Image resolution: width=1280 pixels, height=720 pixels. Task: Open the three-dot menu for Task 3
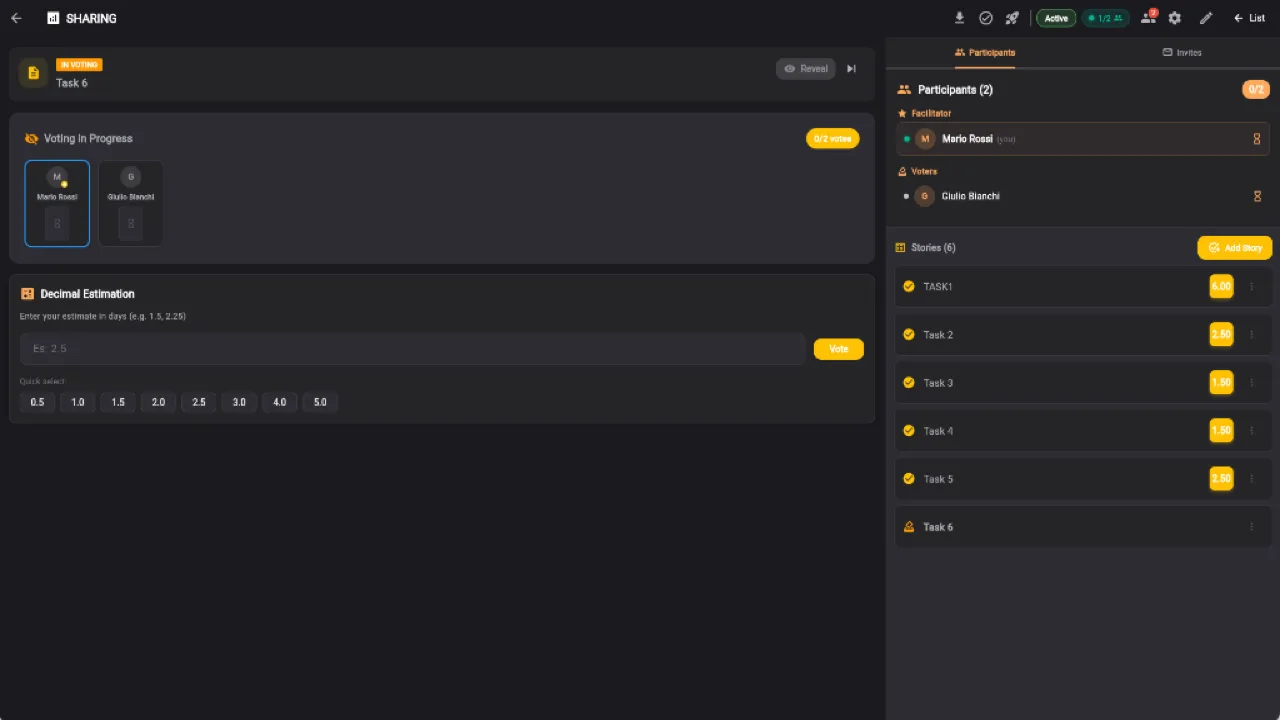tap(1251, 383)
